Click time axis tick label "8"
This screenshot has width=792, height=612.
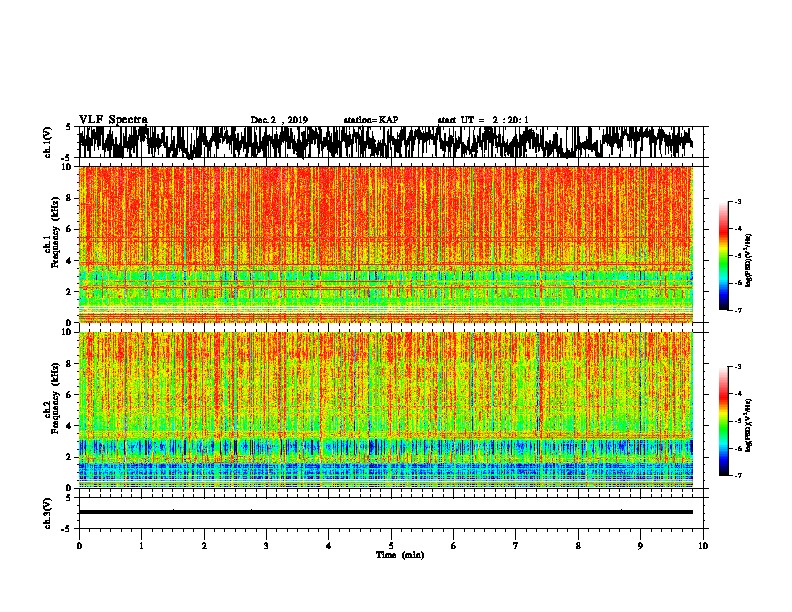[578, 546]
